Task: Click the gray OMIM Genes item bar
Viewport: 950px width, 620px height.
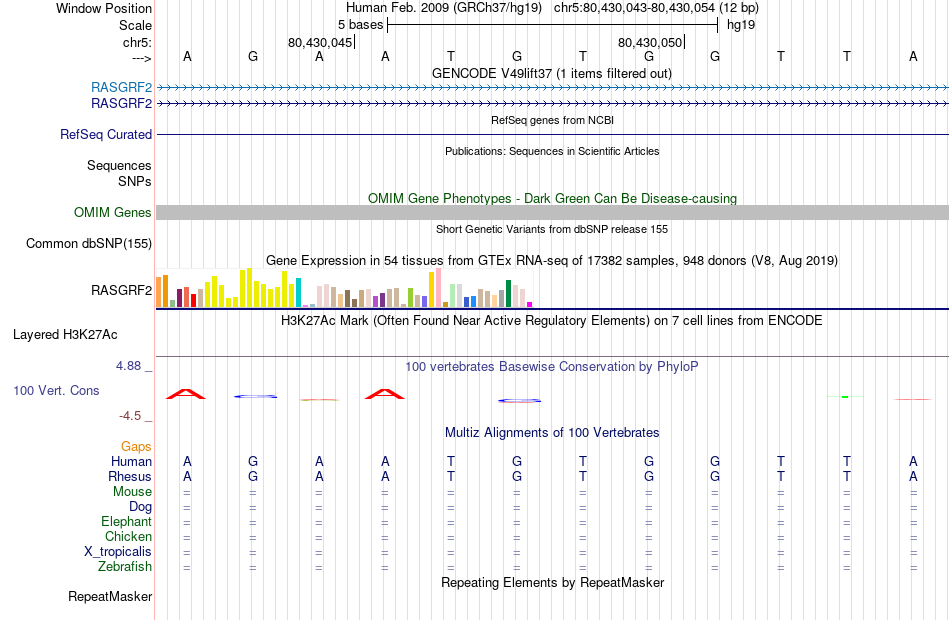Action: click(x=552, y=212)
